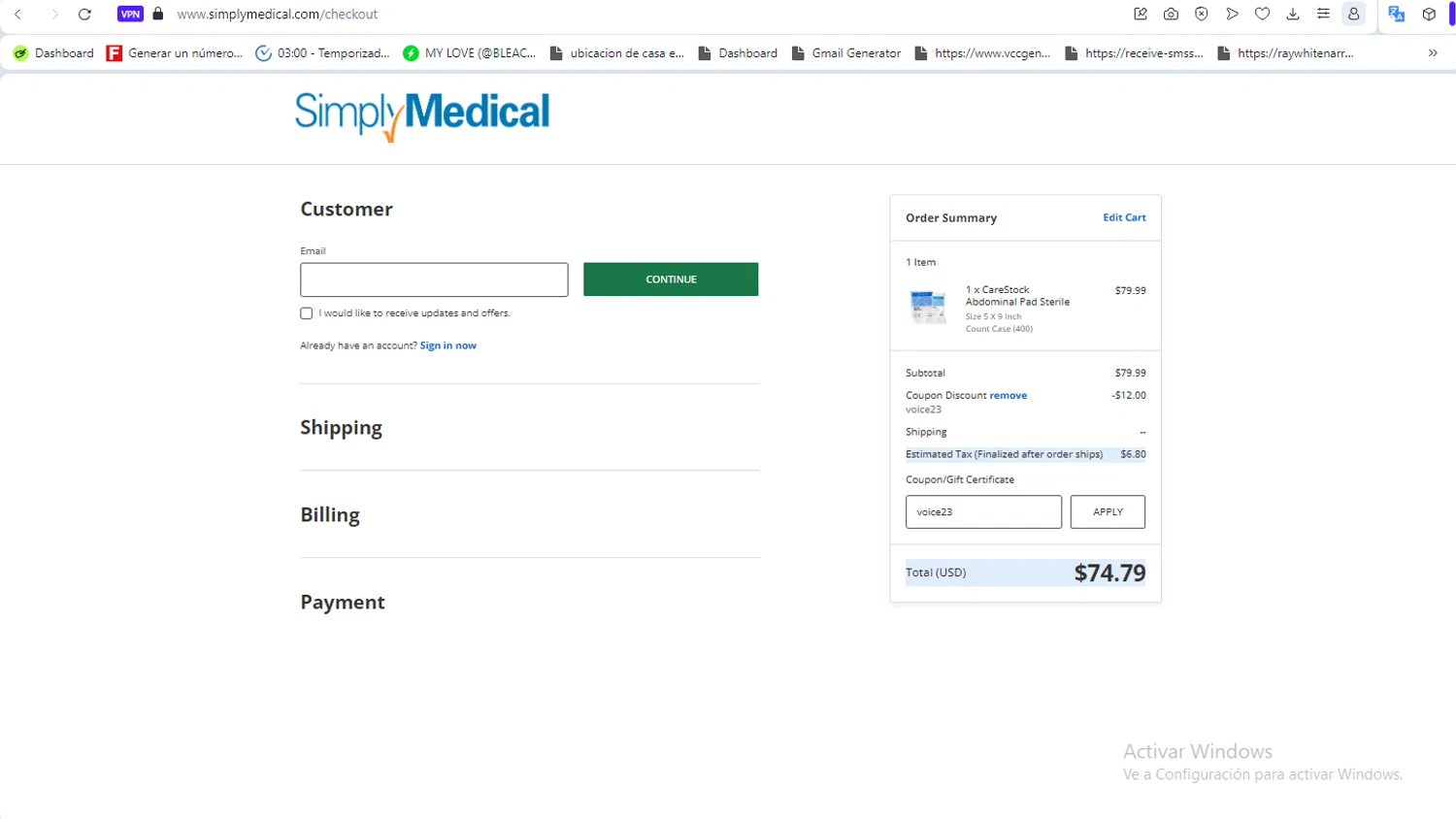Open the browser downloads icon
Viewport: 1456px width, 819px height.
(x=1293, y=14)
